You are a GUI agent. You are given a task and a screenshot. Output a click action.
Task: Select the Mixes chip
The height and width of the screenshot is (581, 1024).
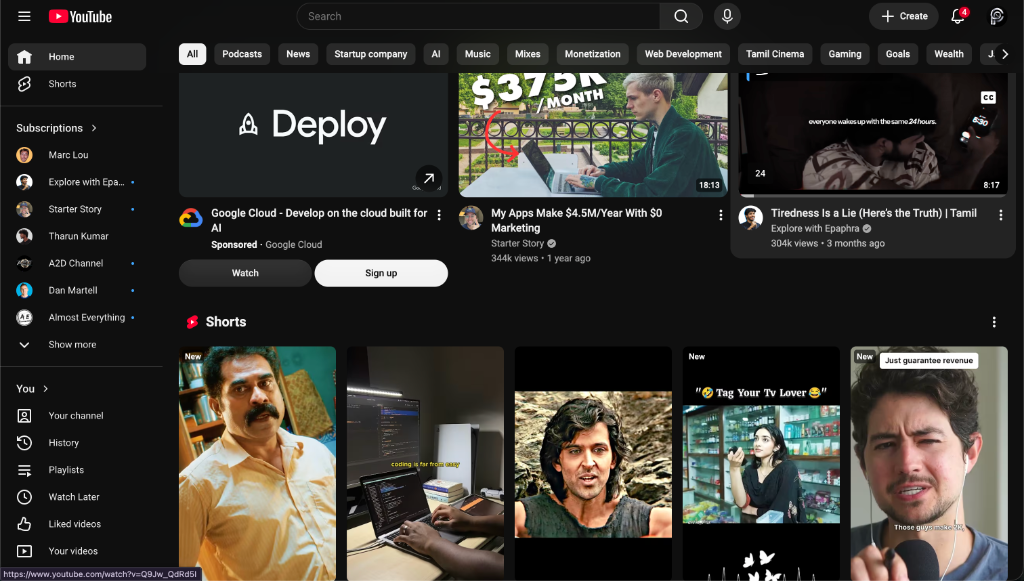(x=528, y=54)
